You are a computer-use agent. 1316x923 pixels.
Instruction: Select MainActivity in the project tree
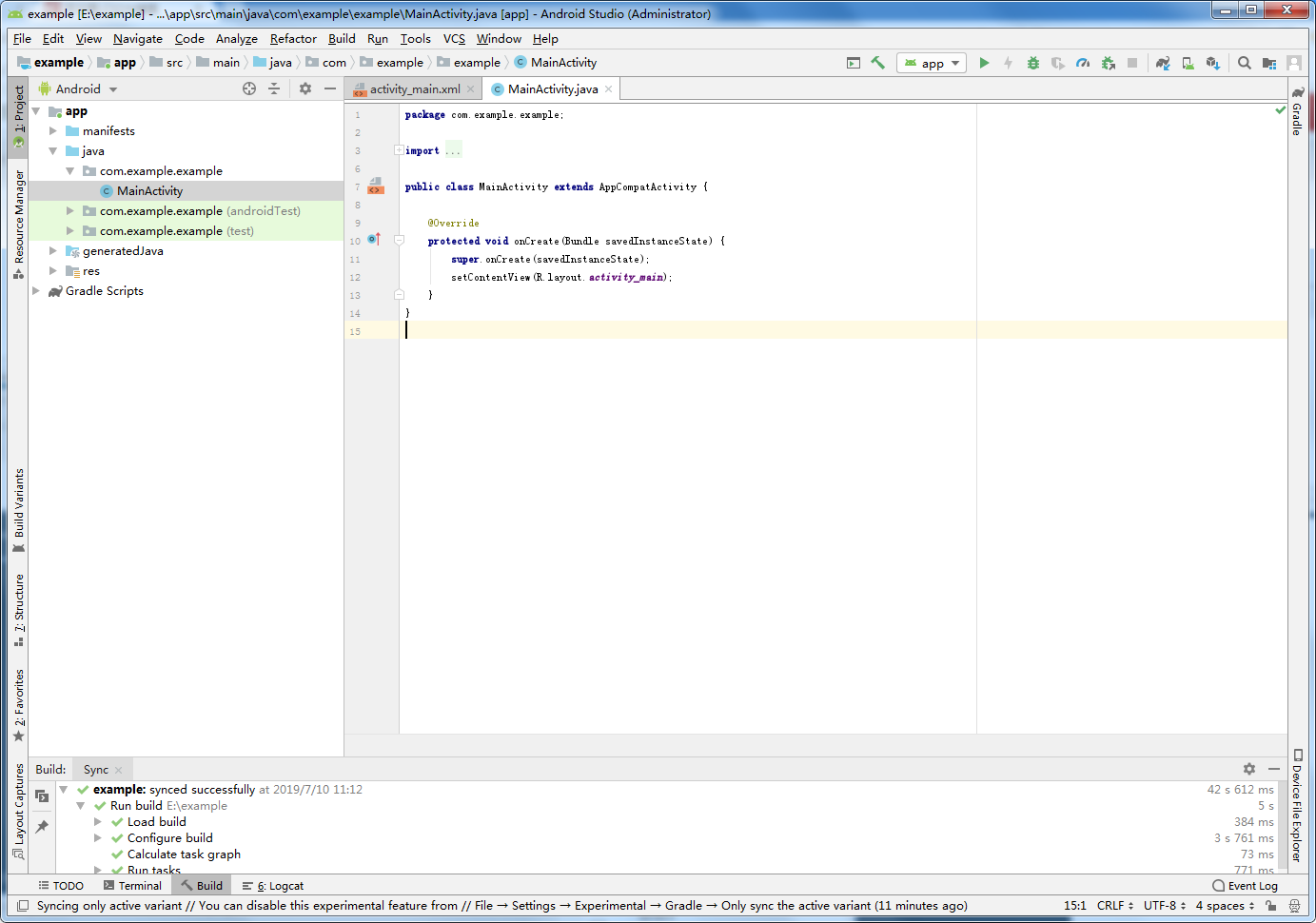click(x=149, y=191)
